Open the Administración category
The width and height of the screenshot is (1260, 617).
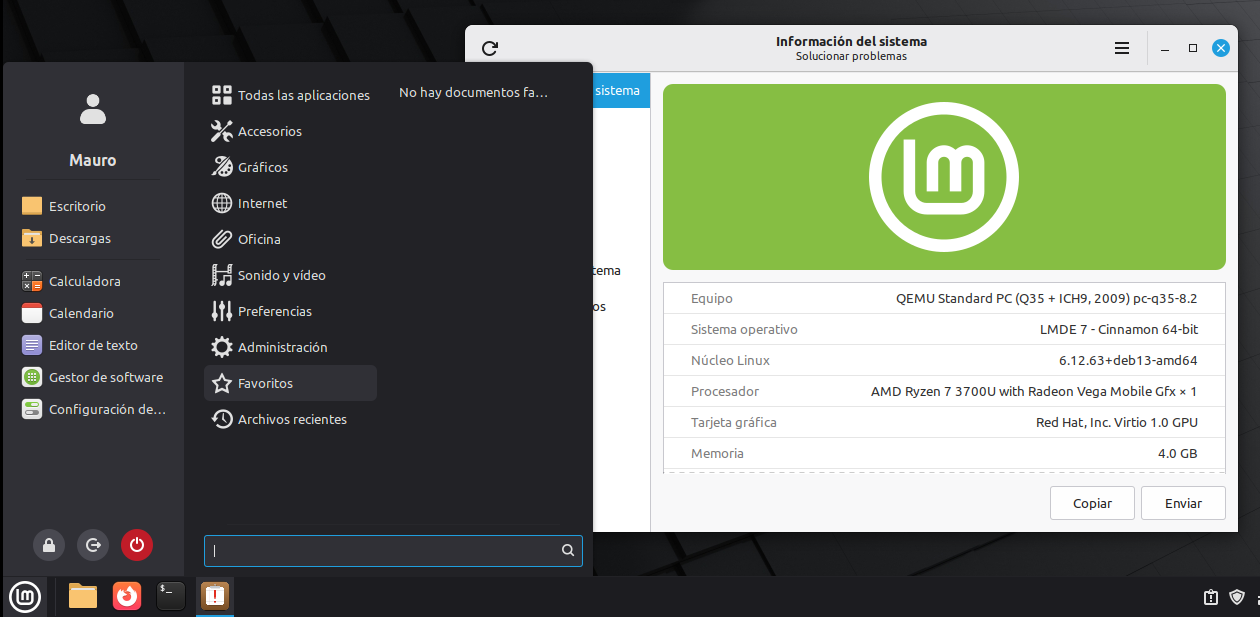click(282, 347)
